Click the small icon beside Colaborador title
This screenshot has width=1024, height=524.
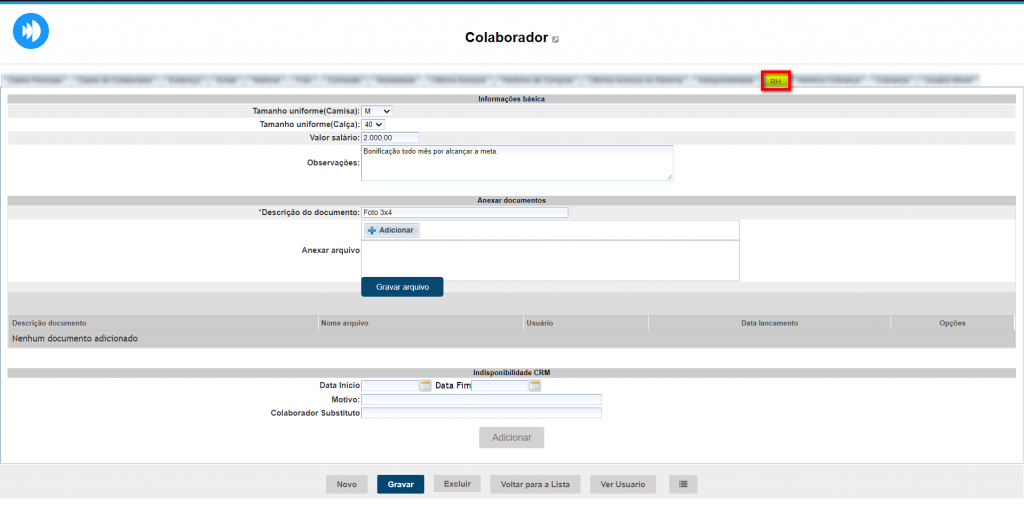556,40
